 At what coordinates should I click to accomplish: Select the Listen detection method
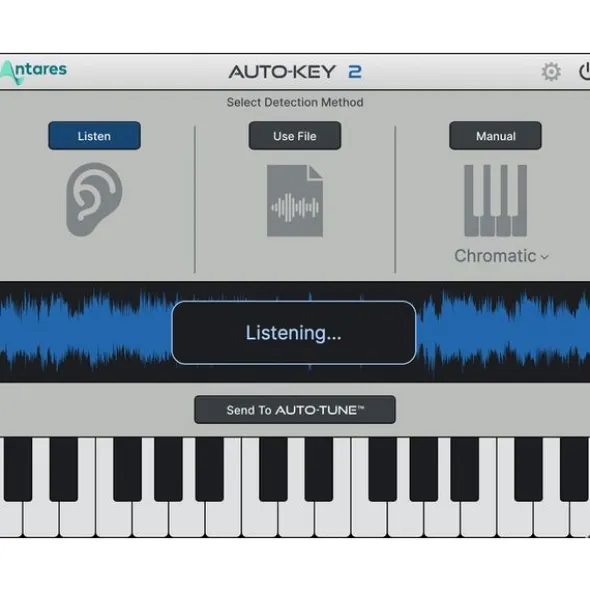tap(94, 136)
